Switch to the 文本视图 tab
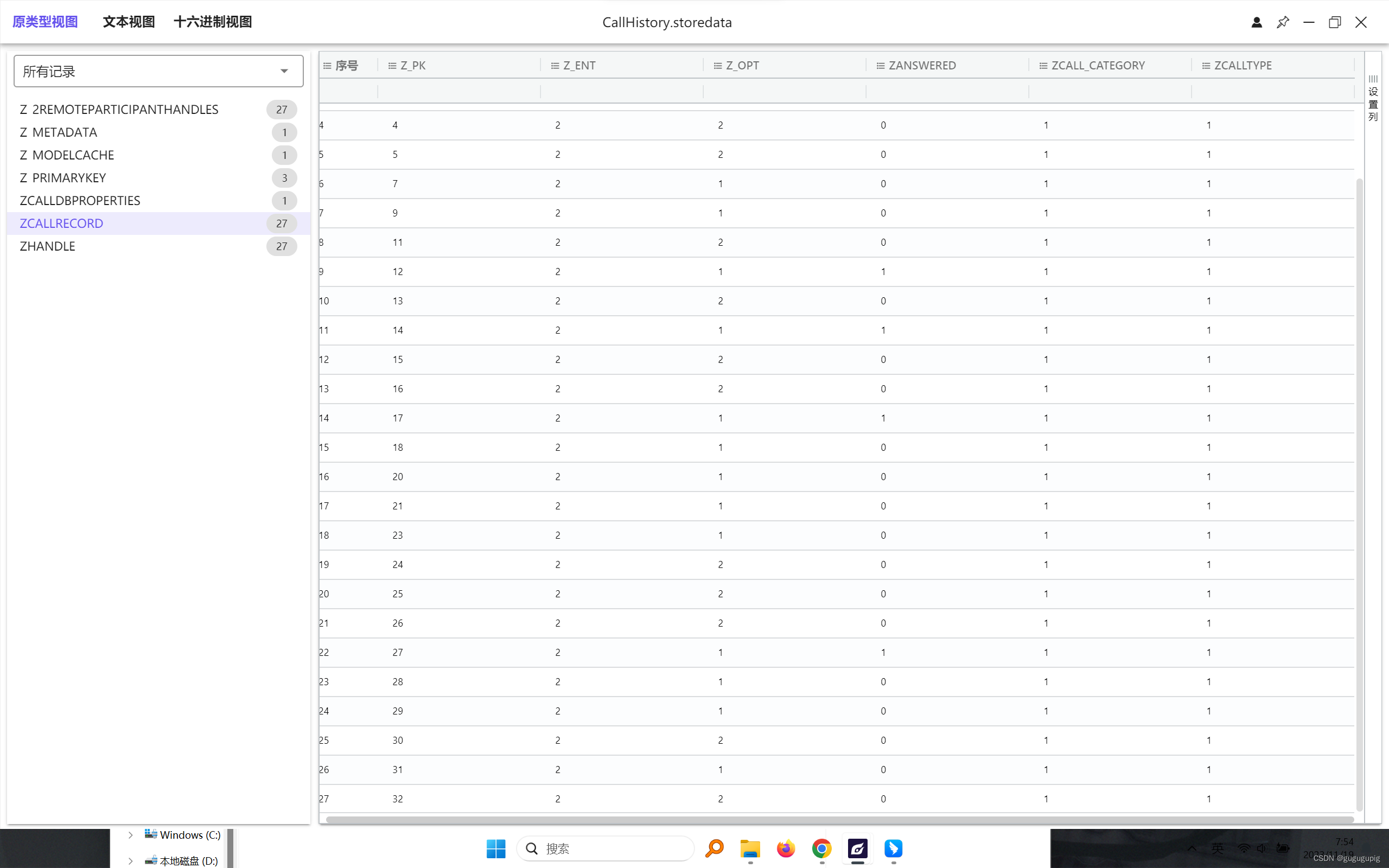This screenshot has height=868, width=1389. click(129, 22)
